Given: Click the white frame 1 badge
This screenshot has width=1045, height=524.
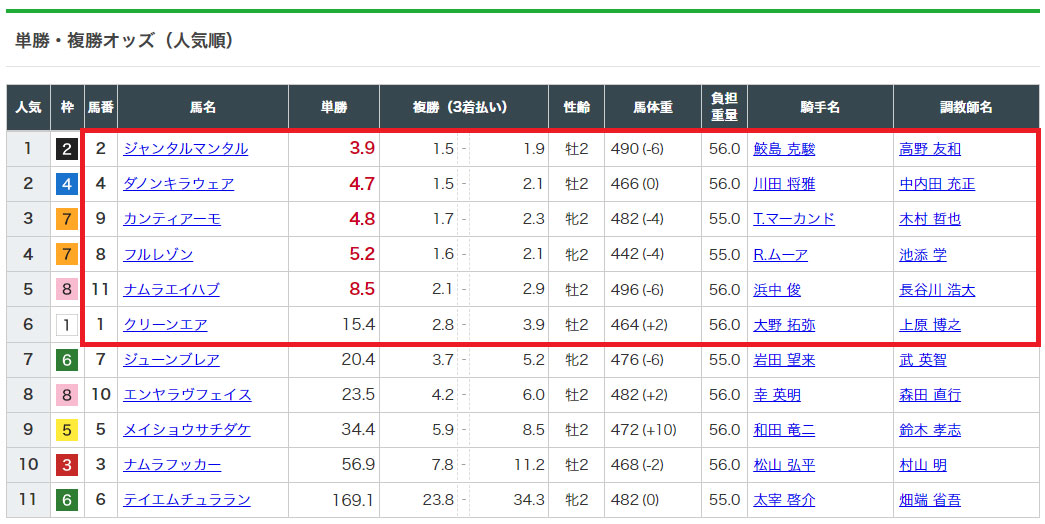Looking at the screenshot, I should tap(67, 325).
